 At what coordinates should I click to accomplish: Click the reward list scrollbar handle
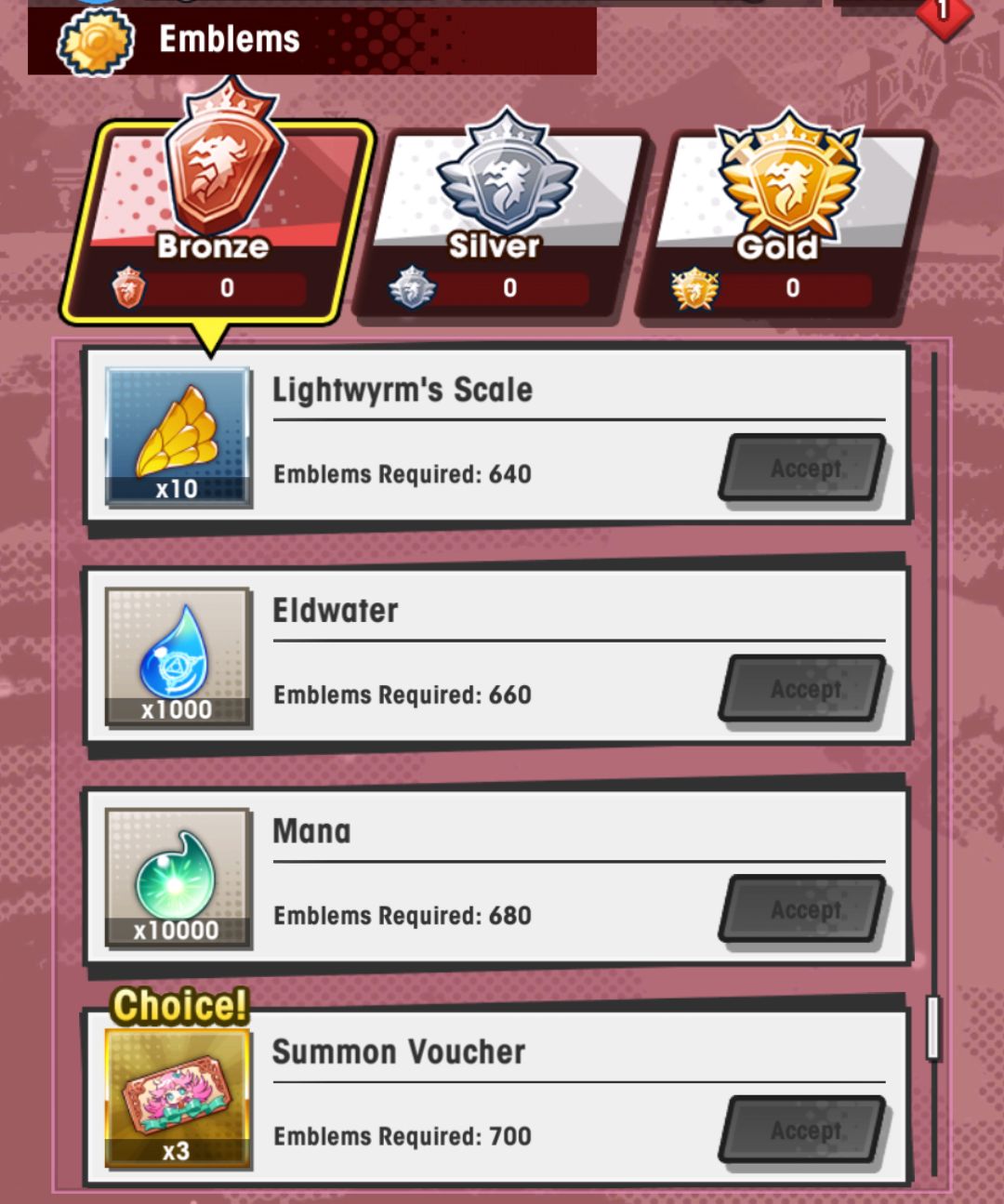933,1027
